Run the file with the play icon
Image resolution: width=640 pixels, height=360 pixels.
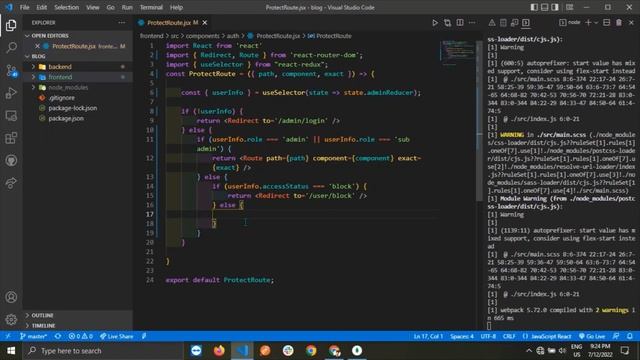(435, 23)
